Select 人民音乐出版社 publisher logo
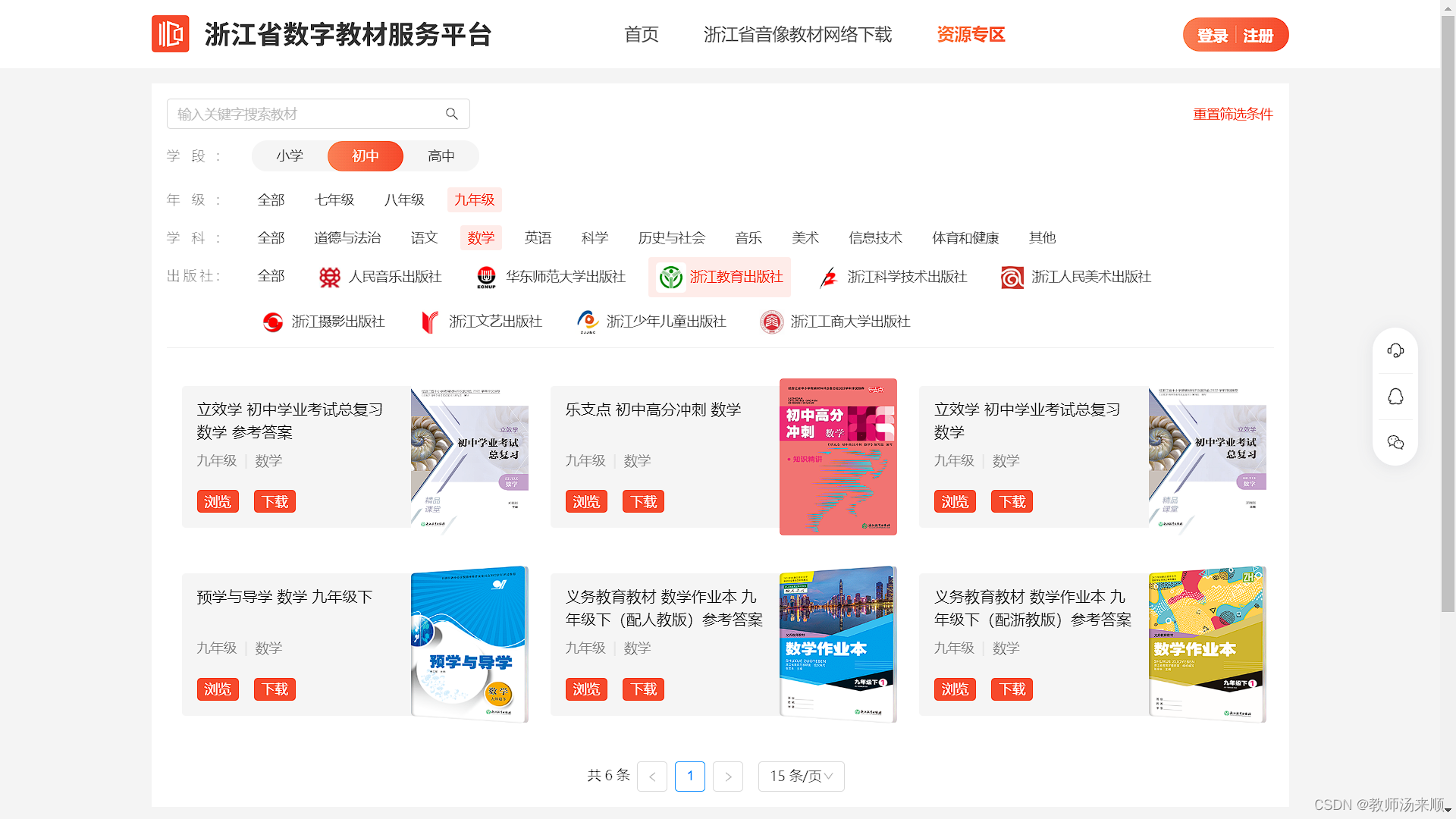 (x=330, y=278)
